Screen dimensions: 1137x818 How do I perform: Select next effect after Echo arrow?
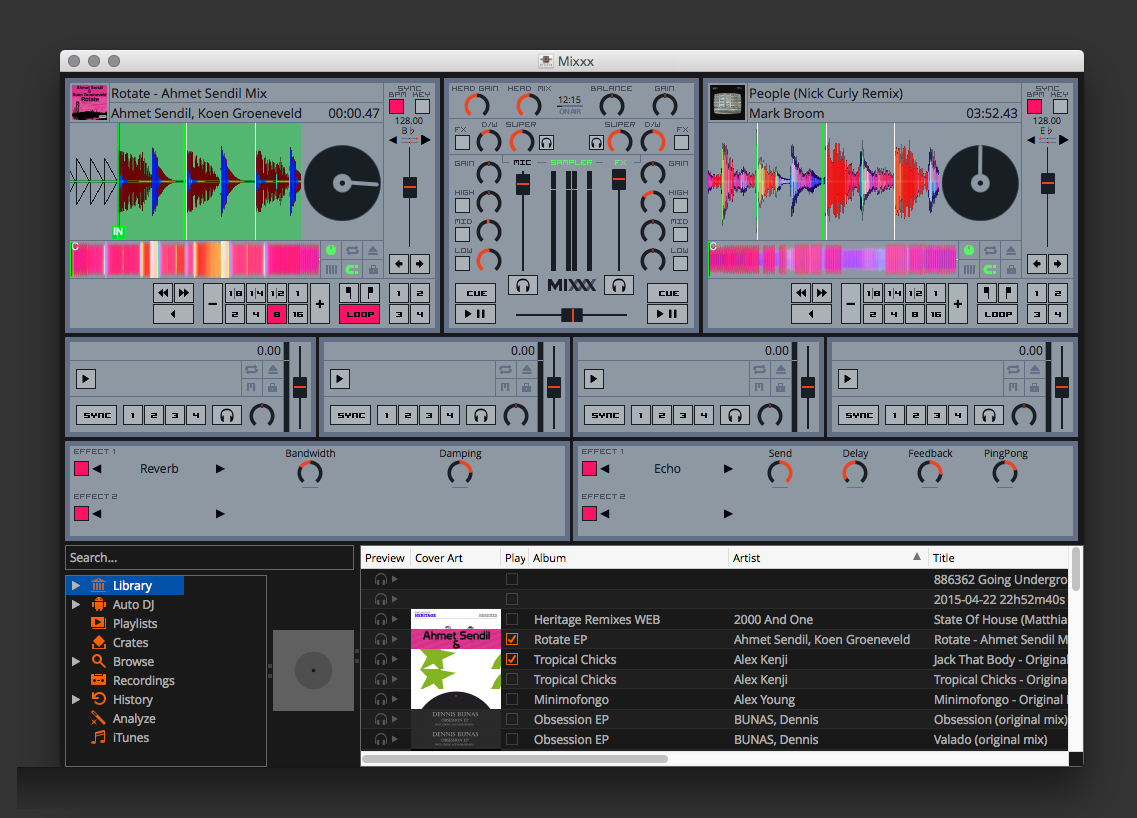pyautogui.click(x=728, y=469)
